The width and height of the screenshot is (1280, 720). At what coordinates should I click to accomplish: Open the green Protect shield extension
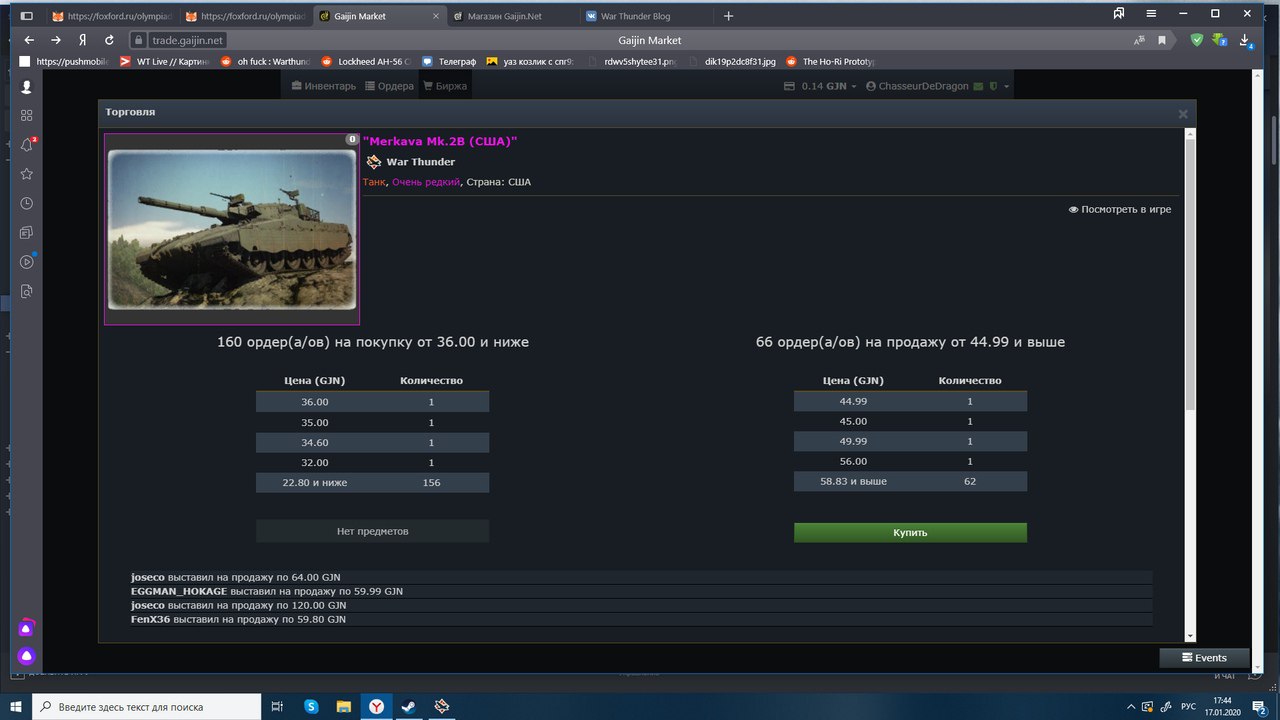point(1197,40)
